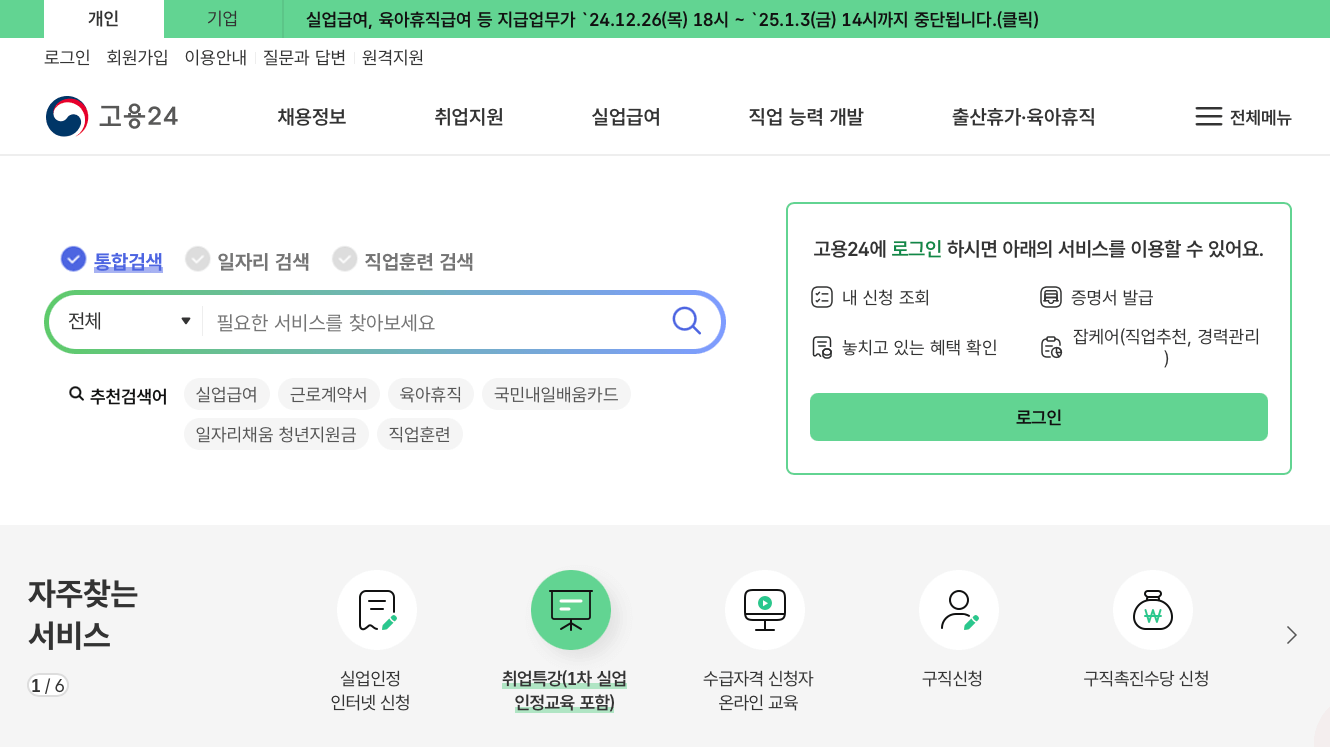Switch to 직업훈련 검색 mode
The image size is (1330, 747).
click(x=405, y=259)
